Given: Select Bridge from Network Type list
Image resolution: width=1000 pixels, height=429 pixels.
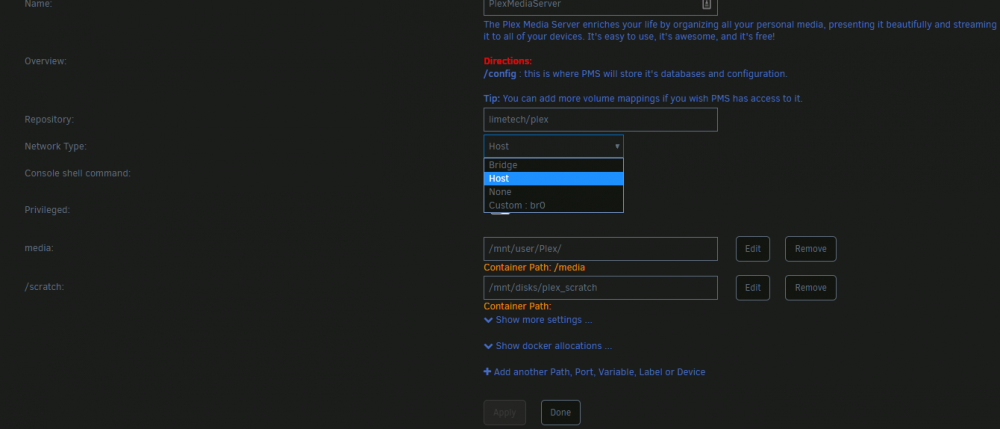Looking at the screenshot, I should pyautogui.click(x=553, y=165).
